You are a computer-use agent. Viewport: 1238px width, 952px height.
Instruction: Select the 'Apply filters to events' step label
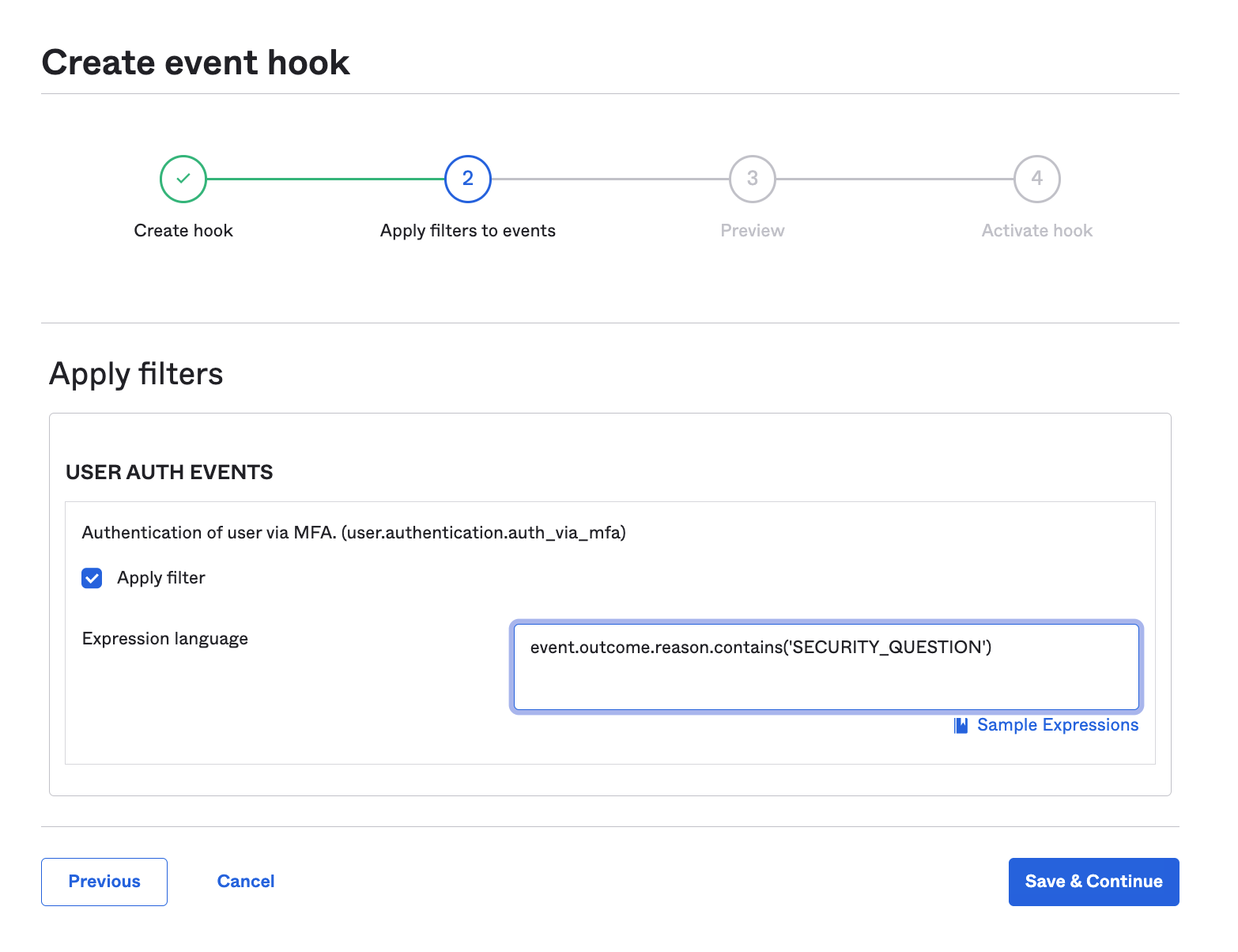pos(468,231)
